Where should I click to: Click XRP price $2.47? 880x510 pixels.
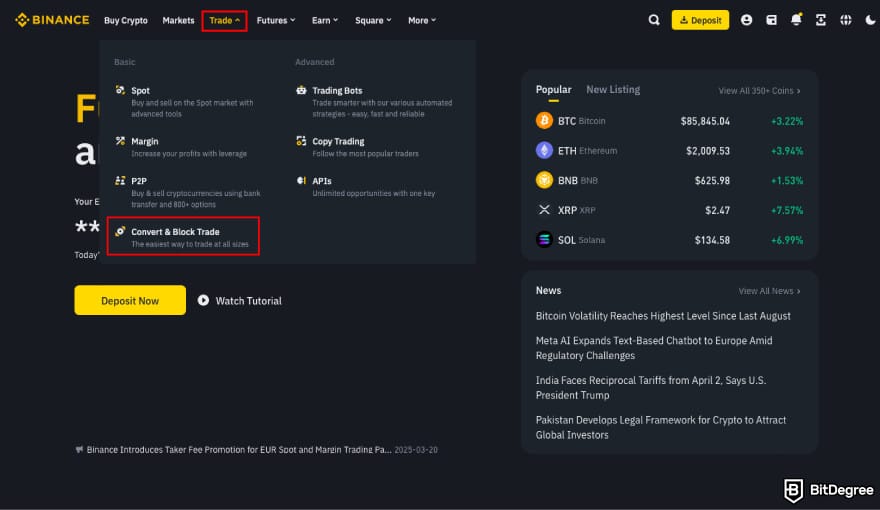[717, 210]
